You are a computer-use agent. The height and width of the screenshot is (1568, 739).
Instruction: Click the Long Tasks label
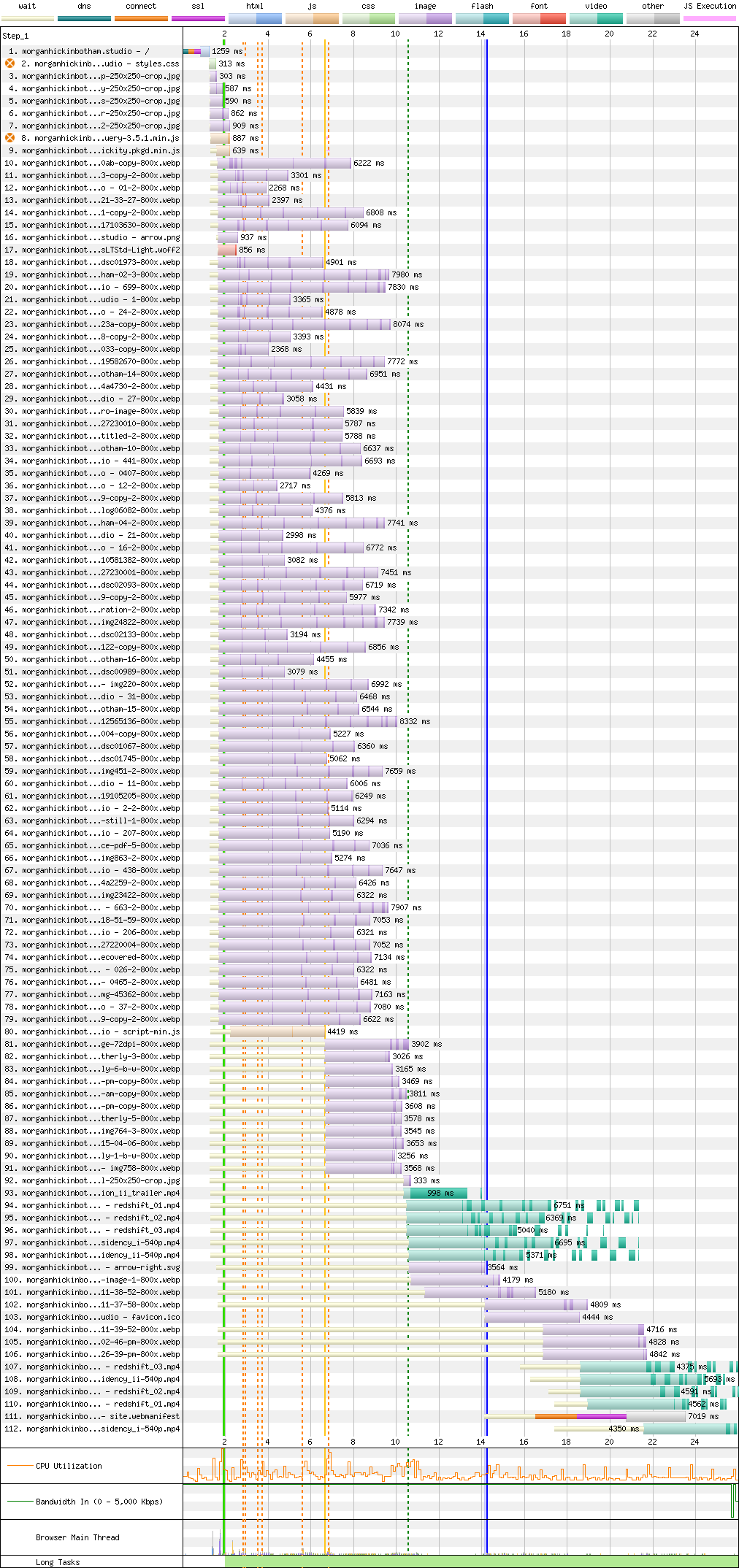(x=58, y=1562)
